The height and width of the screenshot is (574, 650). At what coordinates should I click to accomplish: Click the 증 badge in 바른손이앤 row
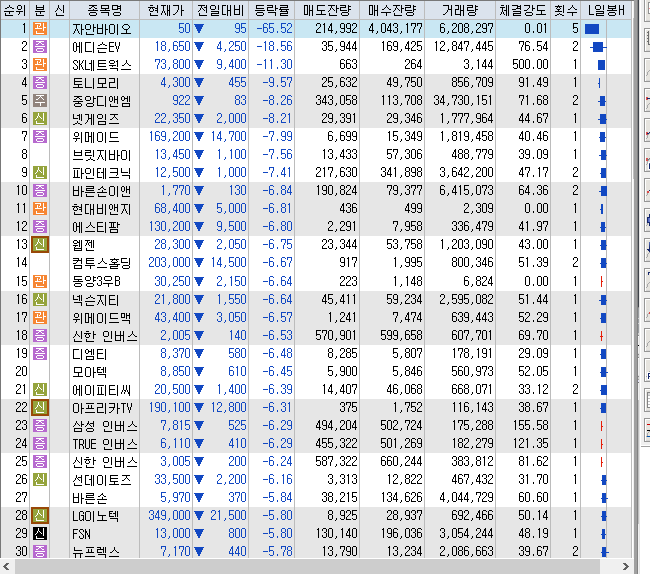click(x=40, y=191)
